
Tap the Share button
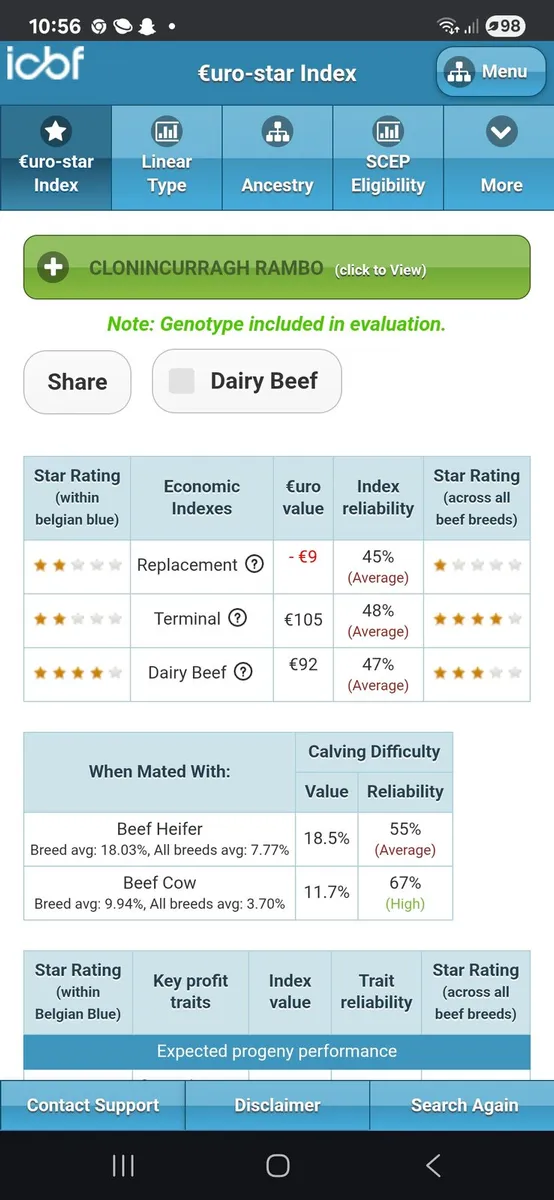(x=77, y=381)
